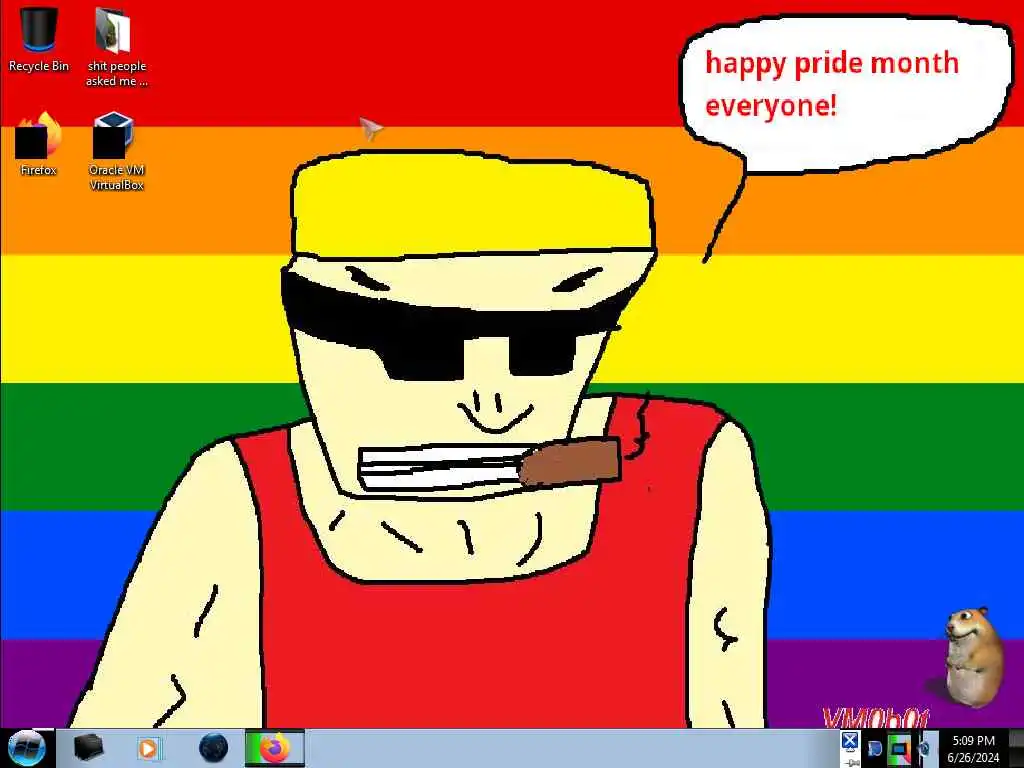Image resolution: width=1024 pixels, height=768 pixels.
Task: Launch the media player taskbar icon
Action: coord(148,748)
